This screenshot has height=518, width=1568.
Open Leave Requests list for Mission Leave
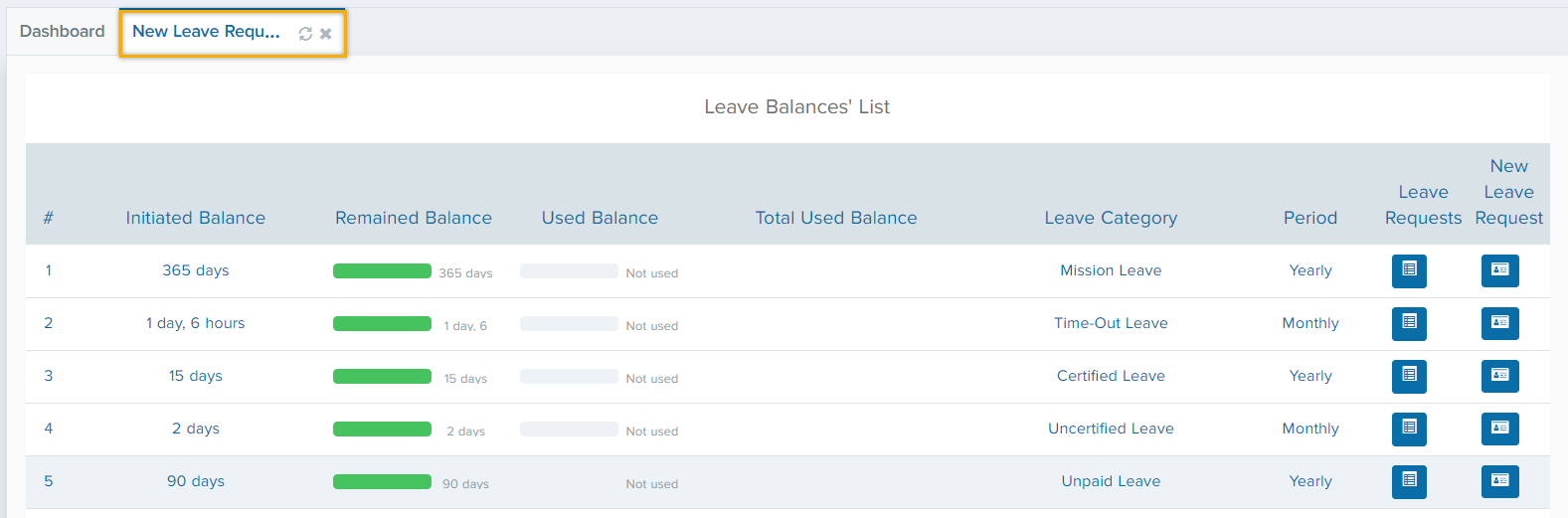pos(1409,270)
